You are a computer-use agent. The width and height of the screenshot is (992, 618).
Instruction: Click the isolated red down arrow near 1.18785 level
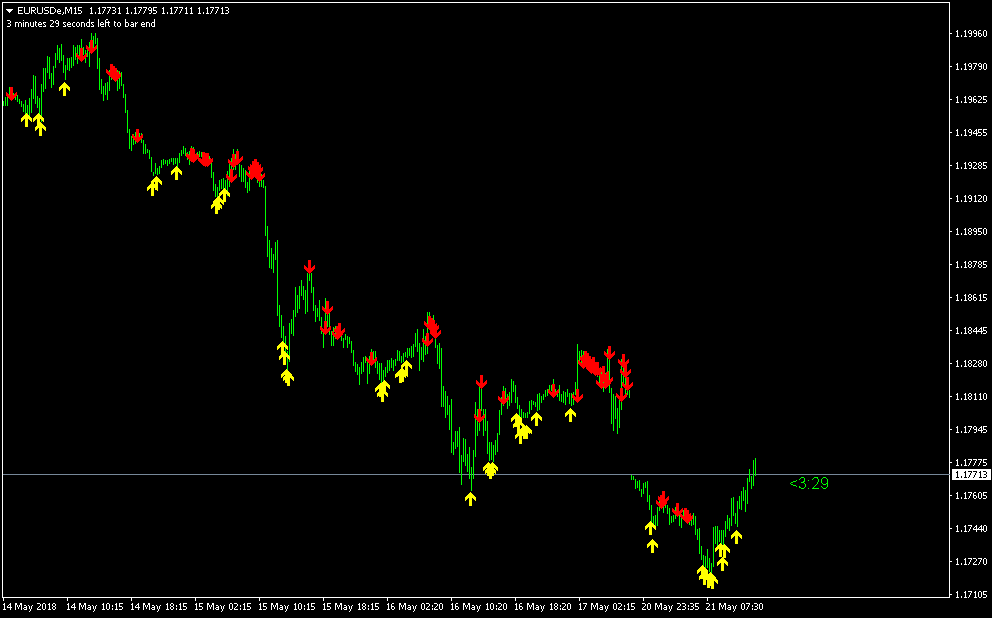coord(310,266)
